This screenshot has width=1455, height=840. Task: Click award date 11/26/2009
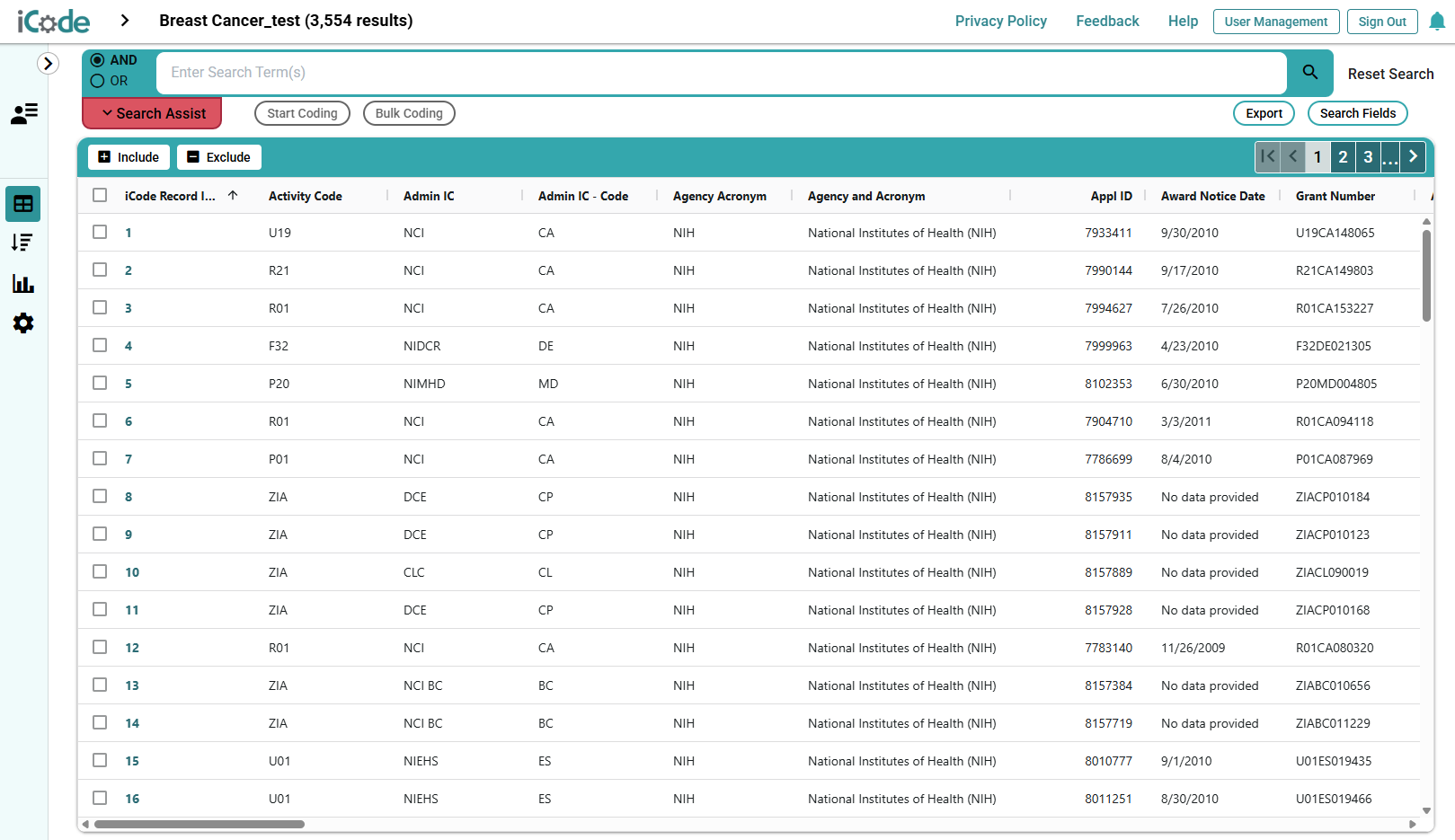(x=1193, y=648)
